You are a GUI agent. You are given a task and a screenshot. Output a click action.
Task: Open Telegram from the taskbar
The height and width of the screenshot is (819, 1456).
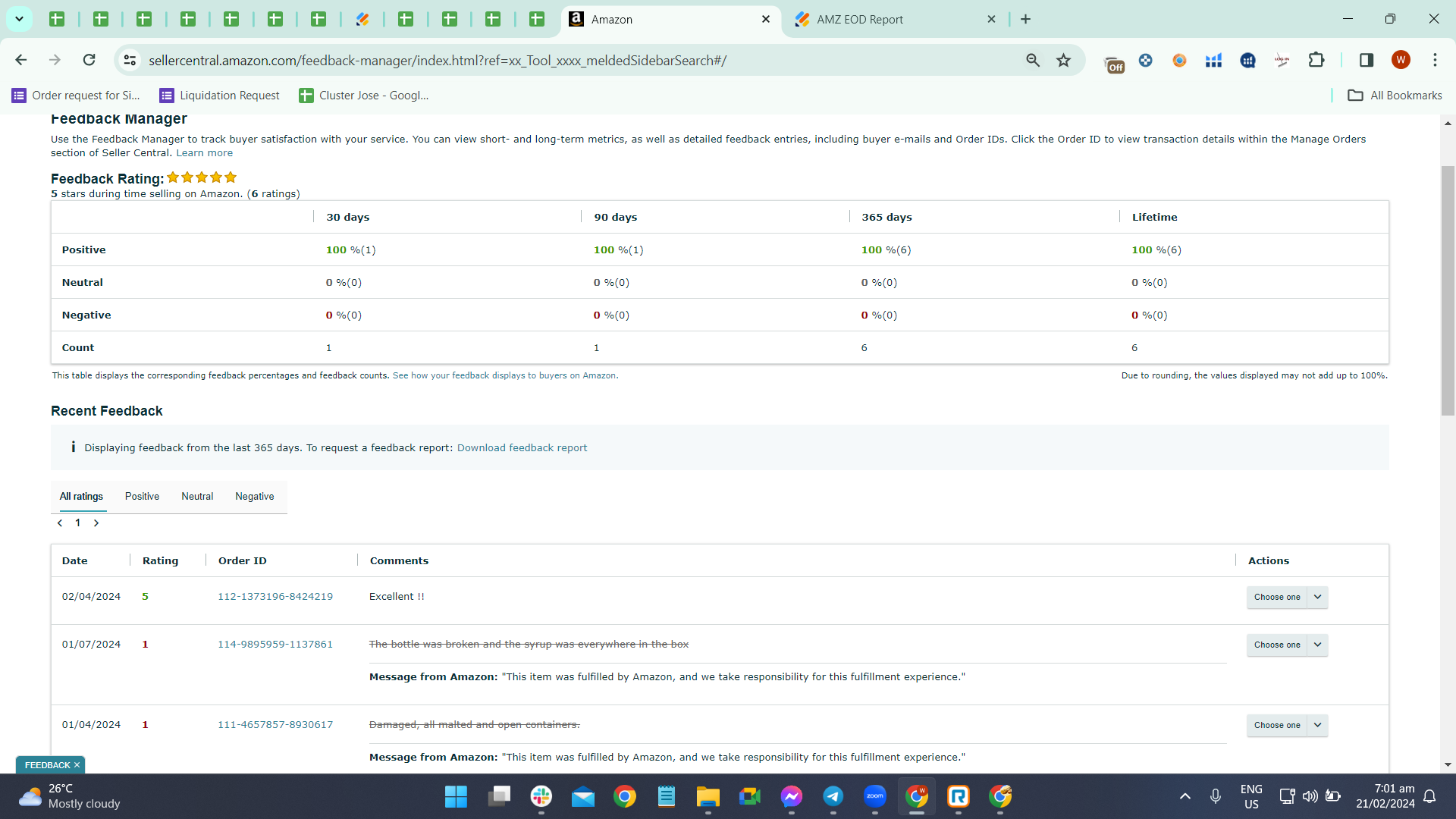point(833,796)
